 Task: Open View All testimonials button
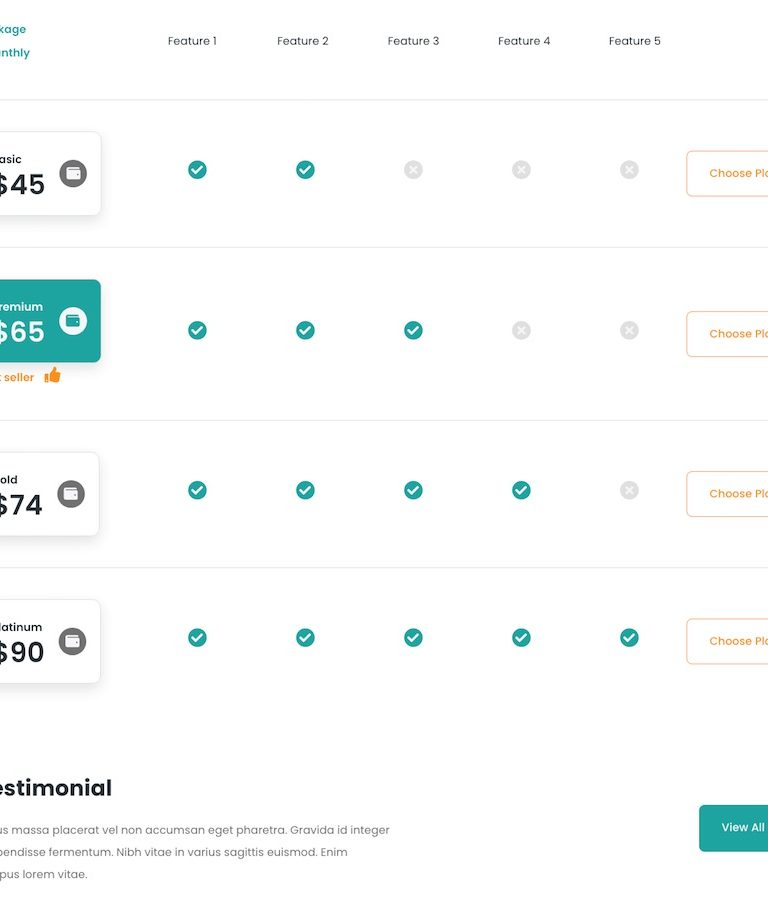coord(734,828)
